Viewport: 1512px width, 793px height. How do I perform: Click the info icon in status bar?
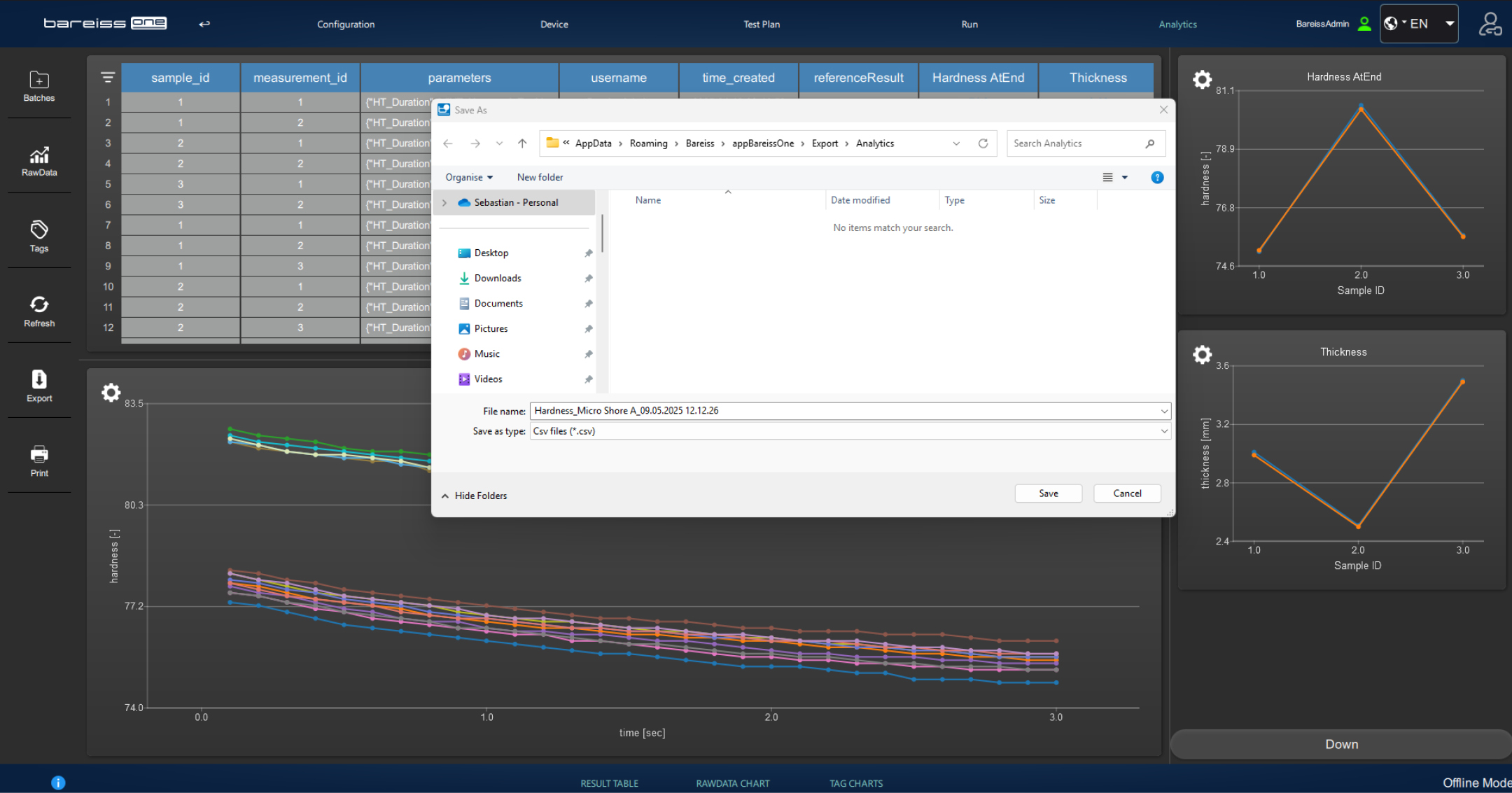coord(58,783)
